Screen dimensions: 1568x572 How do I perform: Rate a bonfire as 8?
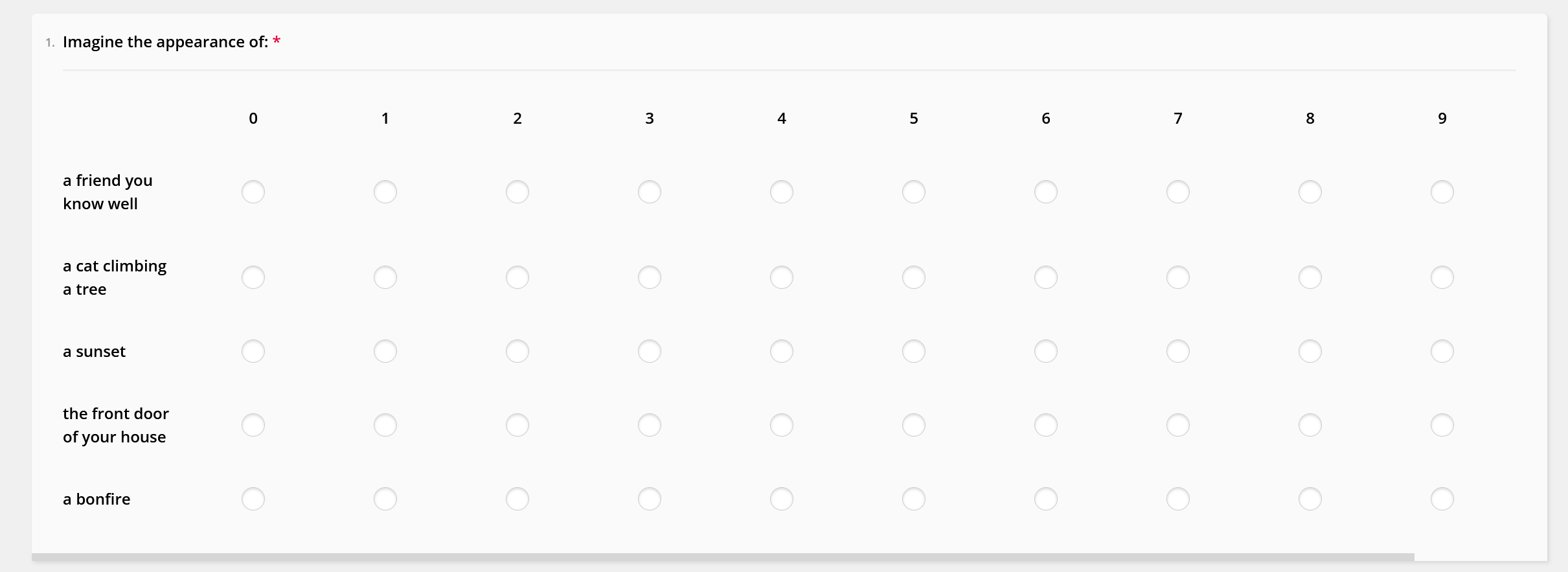[1310, 499]
